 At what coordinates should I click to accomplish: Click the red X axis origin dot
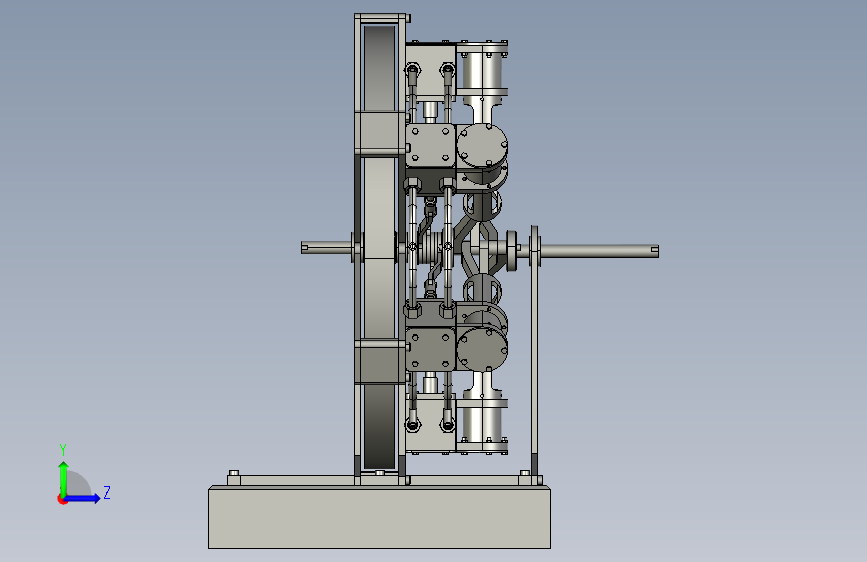(62, 499)
